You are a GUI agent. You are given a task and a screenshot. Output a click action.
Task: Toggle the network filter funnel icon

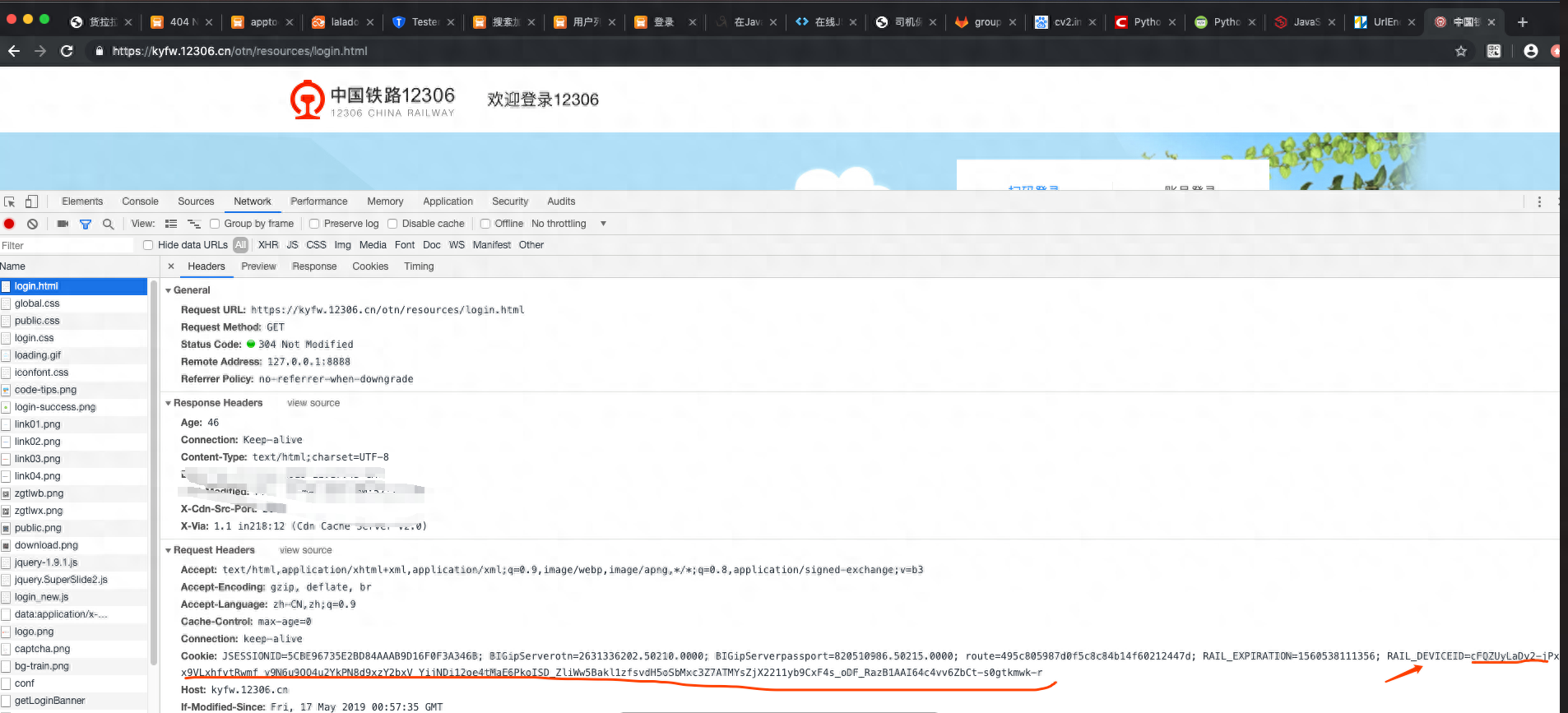pyautogui.click(x=86, y=224)
